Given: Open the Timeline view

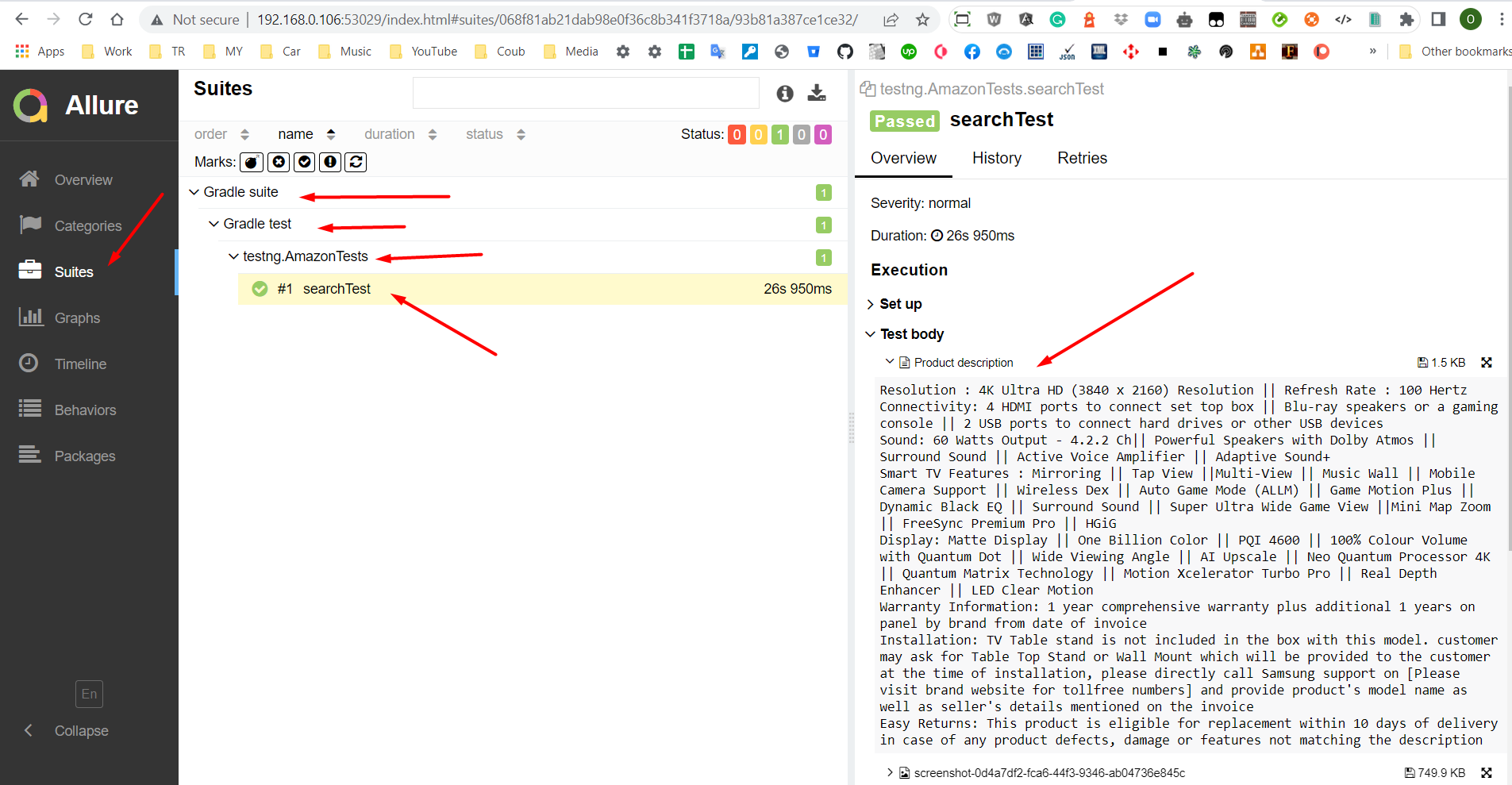Looking at the screenshot, I should click(x=82, y=364).
